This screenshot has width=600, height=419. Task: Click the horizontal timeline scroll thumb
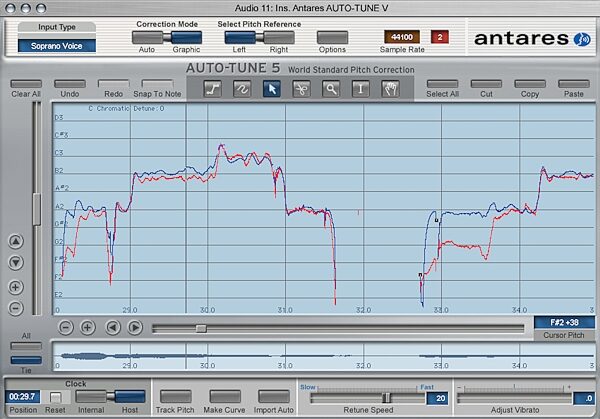click(201, 329)
